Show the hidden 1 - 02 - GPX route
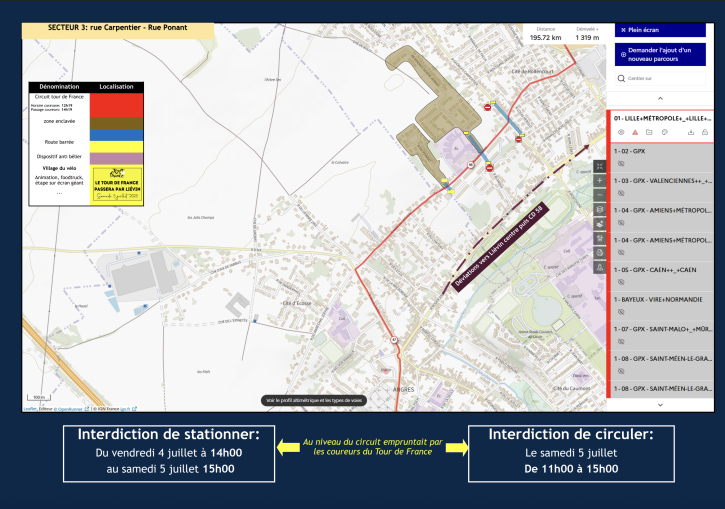The width and height of the screenshot is (725, 509). coord(621,164)
